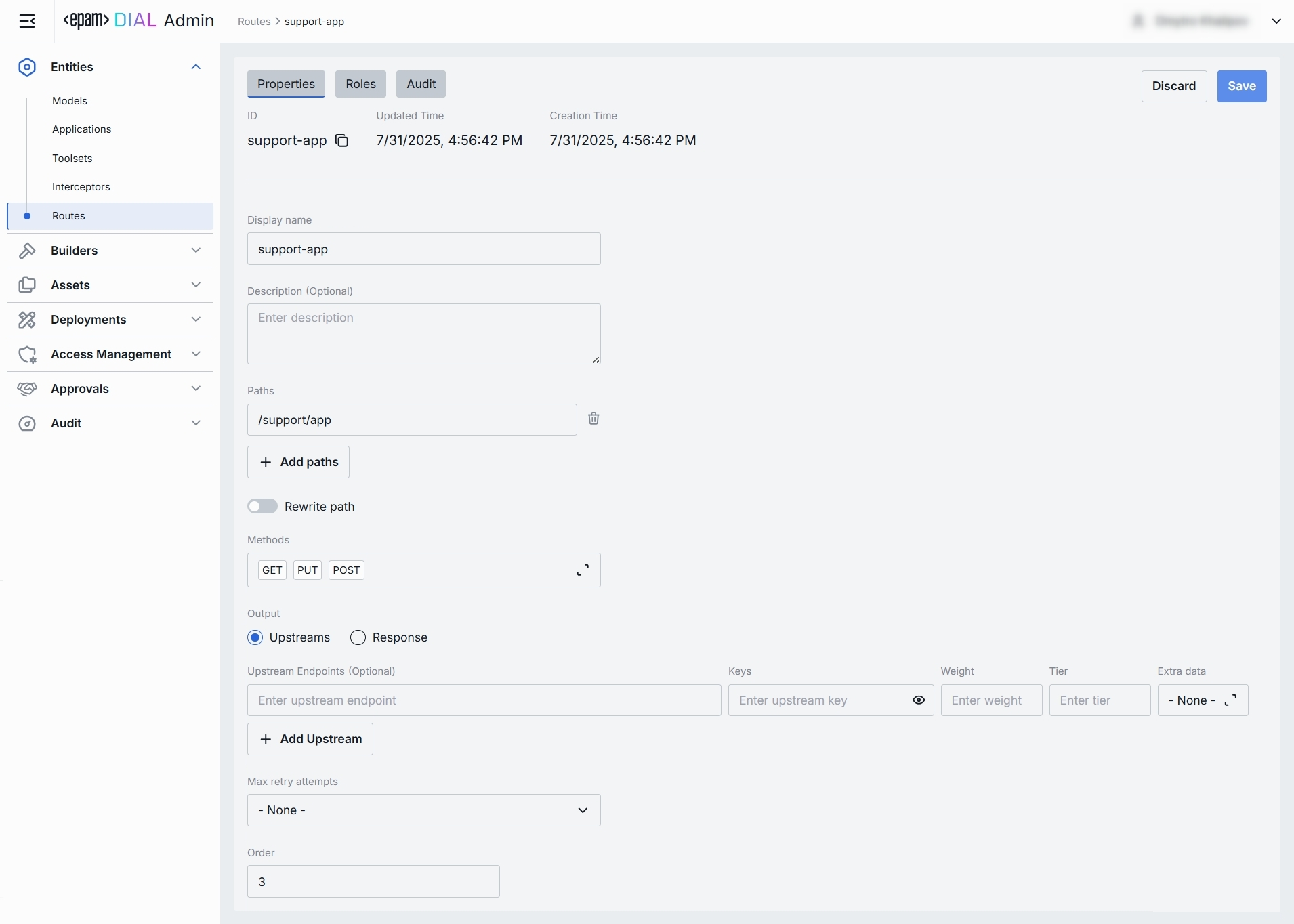Click the hamburger menu collapse icon
The width and height of the screenshot is (1294, 924).
click(27, 21)
